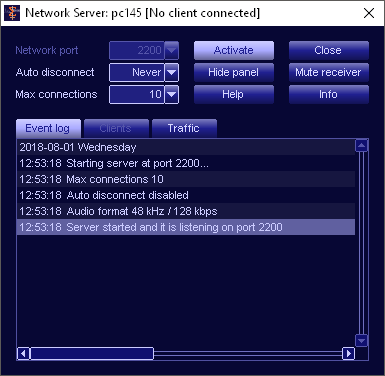Click the Activate button

pyautogui.click(x=234, y=50)
